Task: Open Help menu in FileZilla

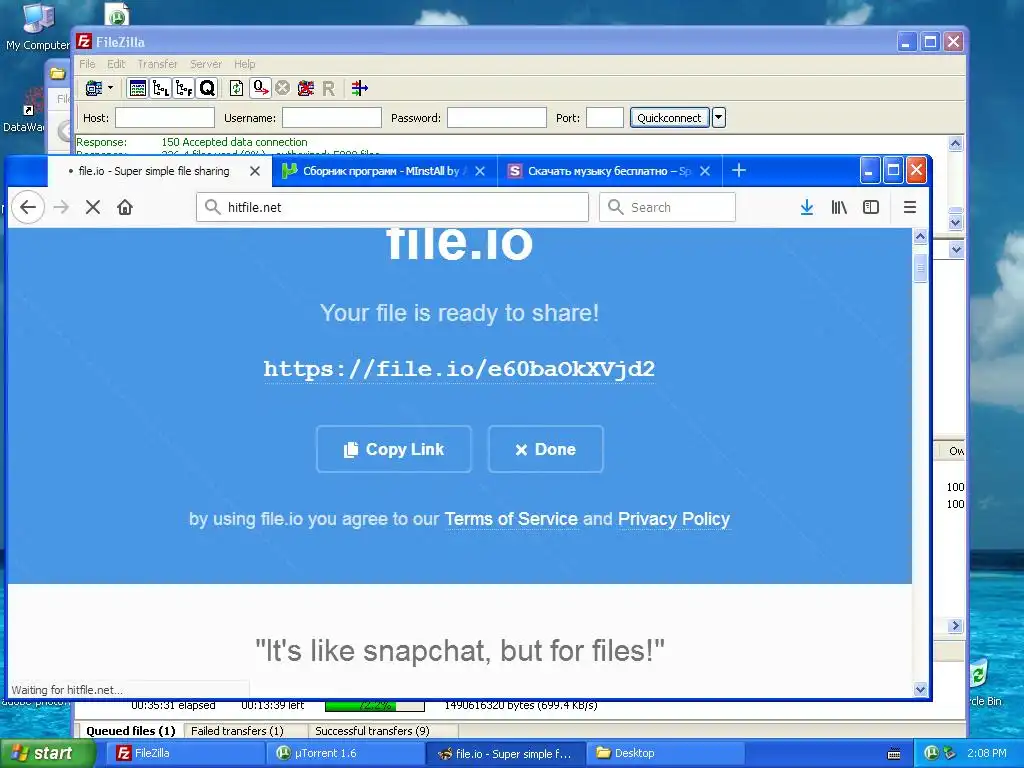Action: (245, 64)
